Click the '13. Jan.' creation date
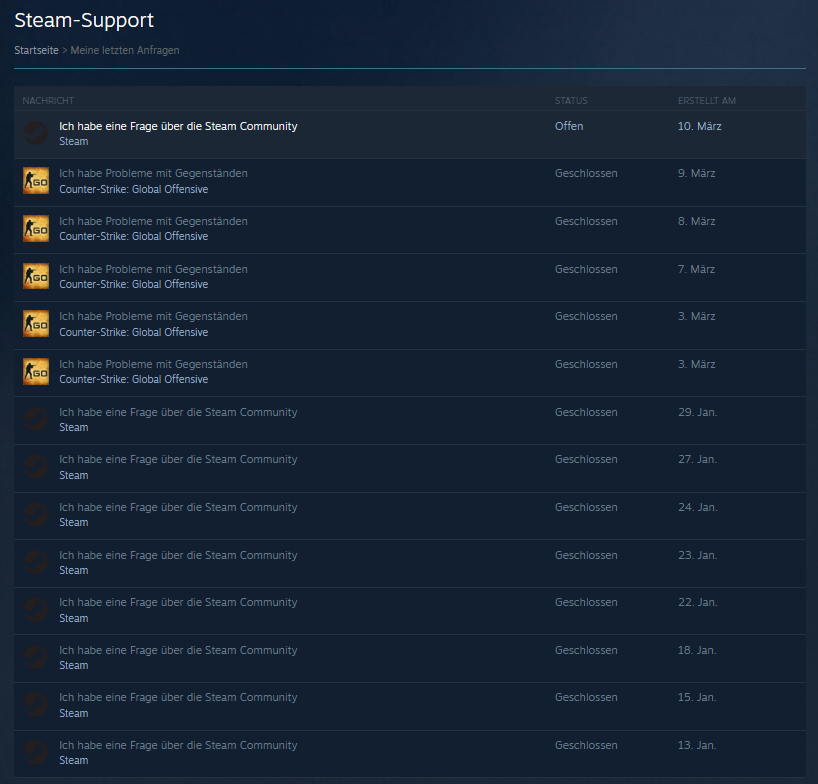 (x=697, y=745)
